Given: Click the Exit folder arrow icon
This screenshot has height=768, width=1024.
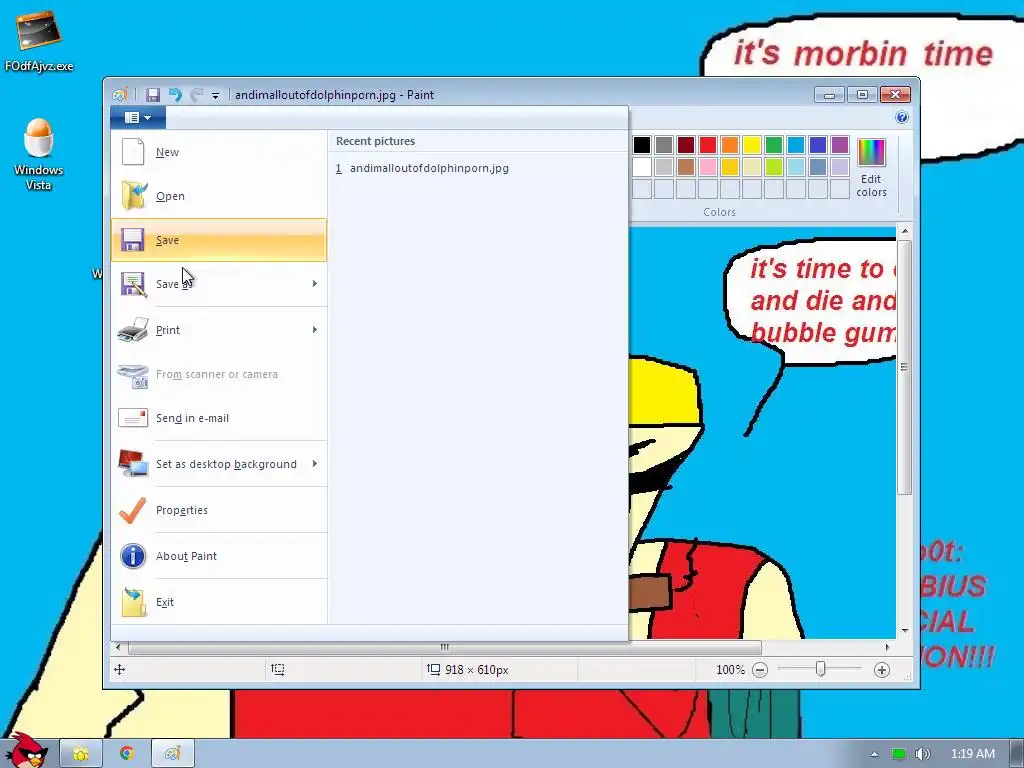Looking at the screenshot, I should (x=133, y=602).
